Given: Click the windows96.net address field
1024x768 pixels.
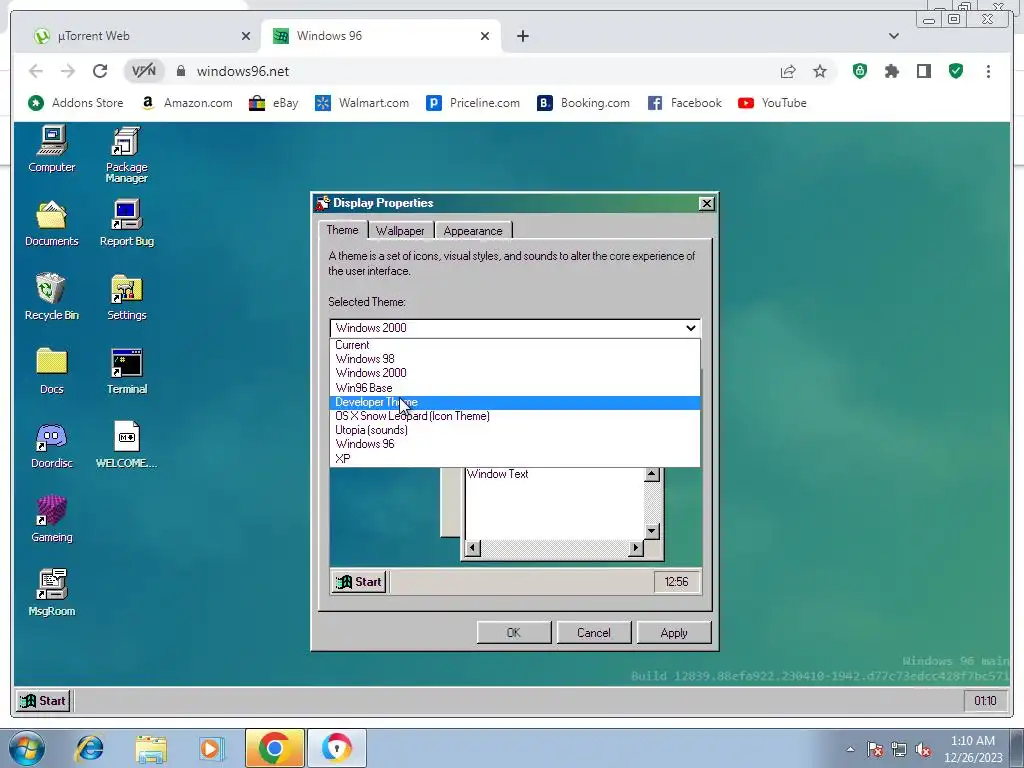Looking at the screenshot, I should tap(473, 71).
